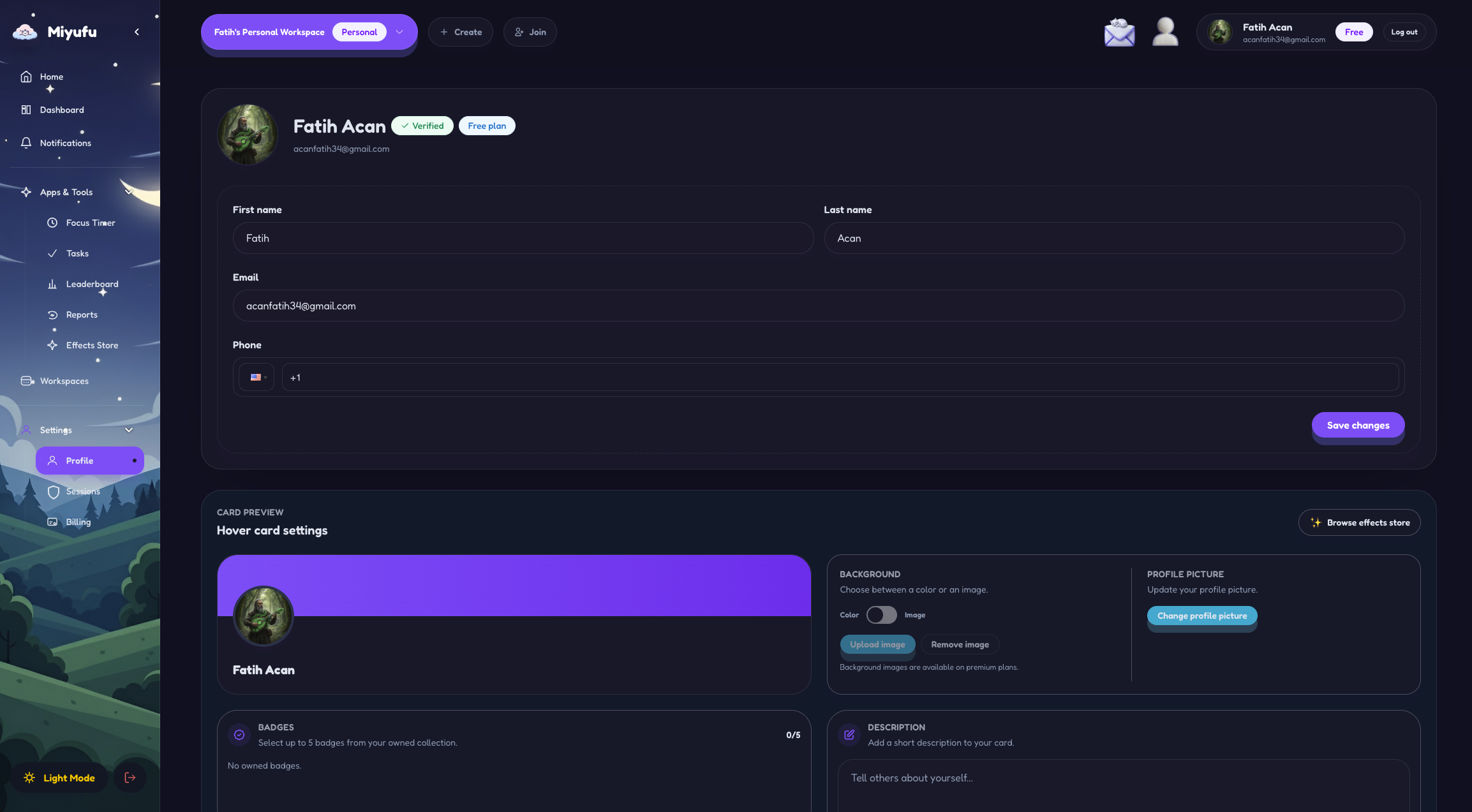
Task: Open the mail envelope icon in header
Action: click(x=1119, y=32)
